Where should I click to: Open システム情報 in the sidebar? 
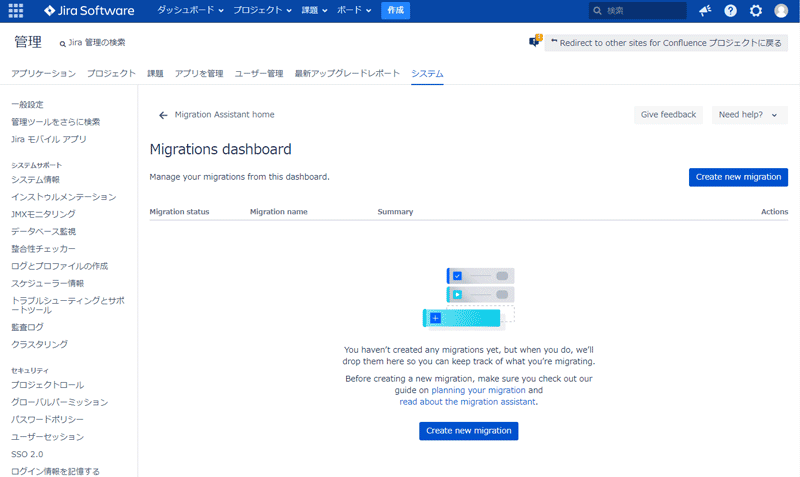[35, 179]
